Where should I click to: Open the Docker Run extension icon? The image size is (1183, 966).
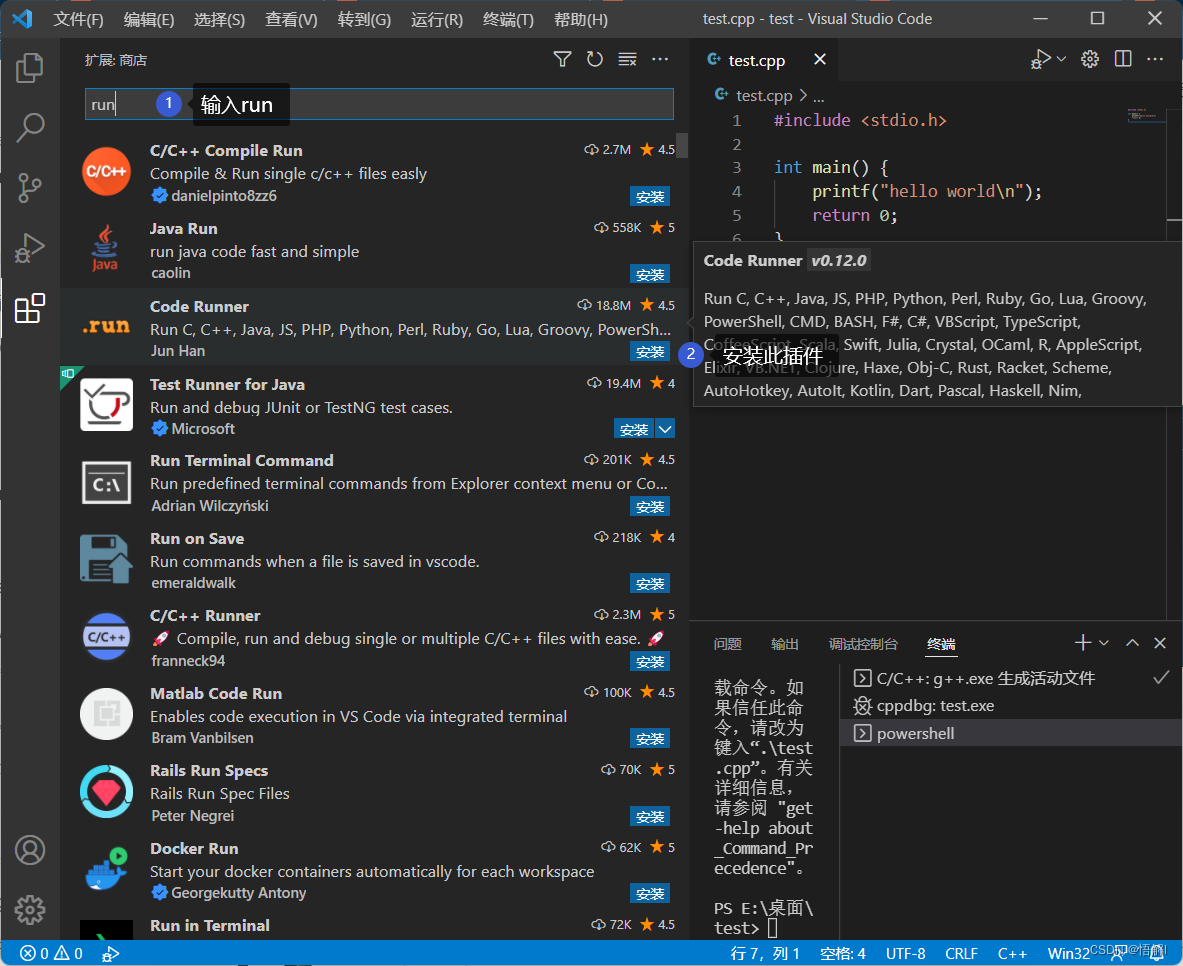pos(106,869)
